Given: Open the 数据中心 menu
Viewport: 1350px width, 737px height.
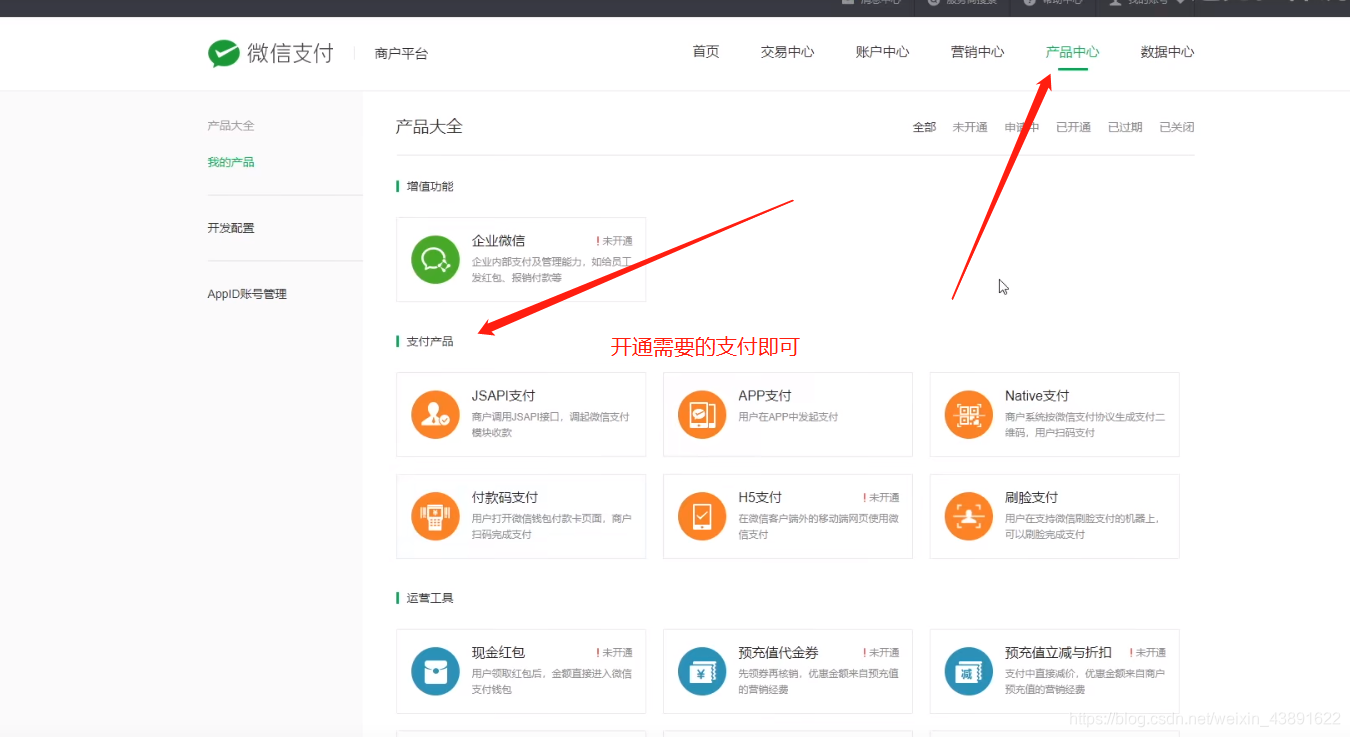Looking at the screenshot, I should (1167, 52).
